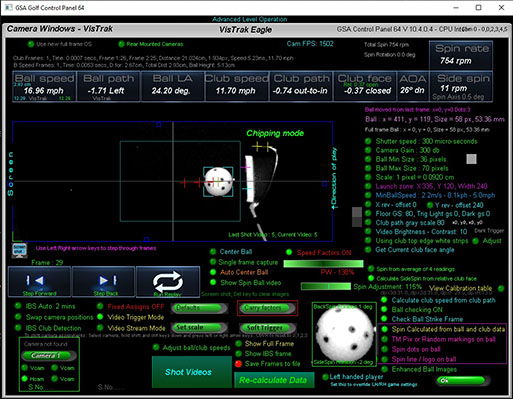Viewport: 513px width, 399px height.
Task: Adjust the Speed Factors green slider
Action: click(323, 263)
